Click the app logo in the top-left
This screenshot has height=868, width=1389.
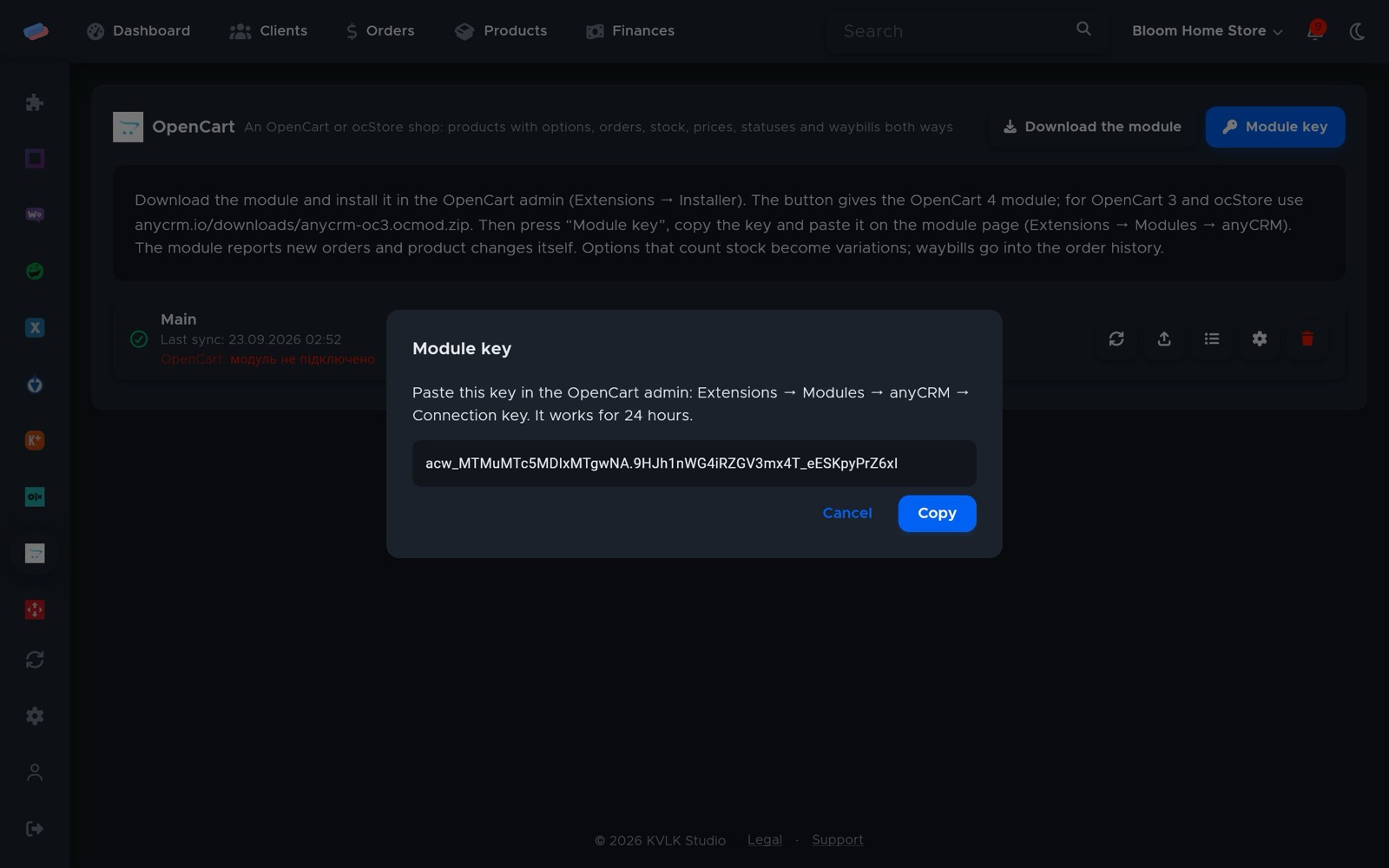tap(36, 31)
